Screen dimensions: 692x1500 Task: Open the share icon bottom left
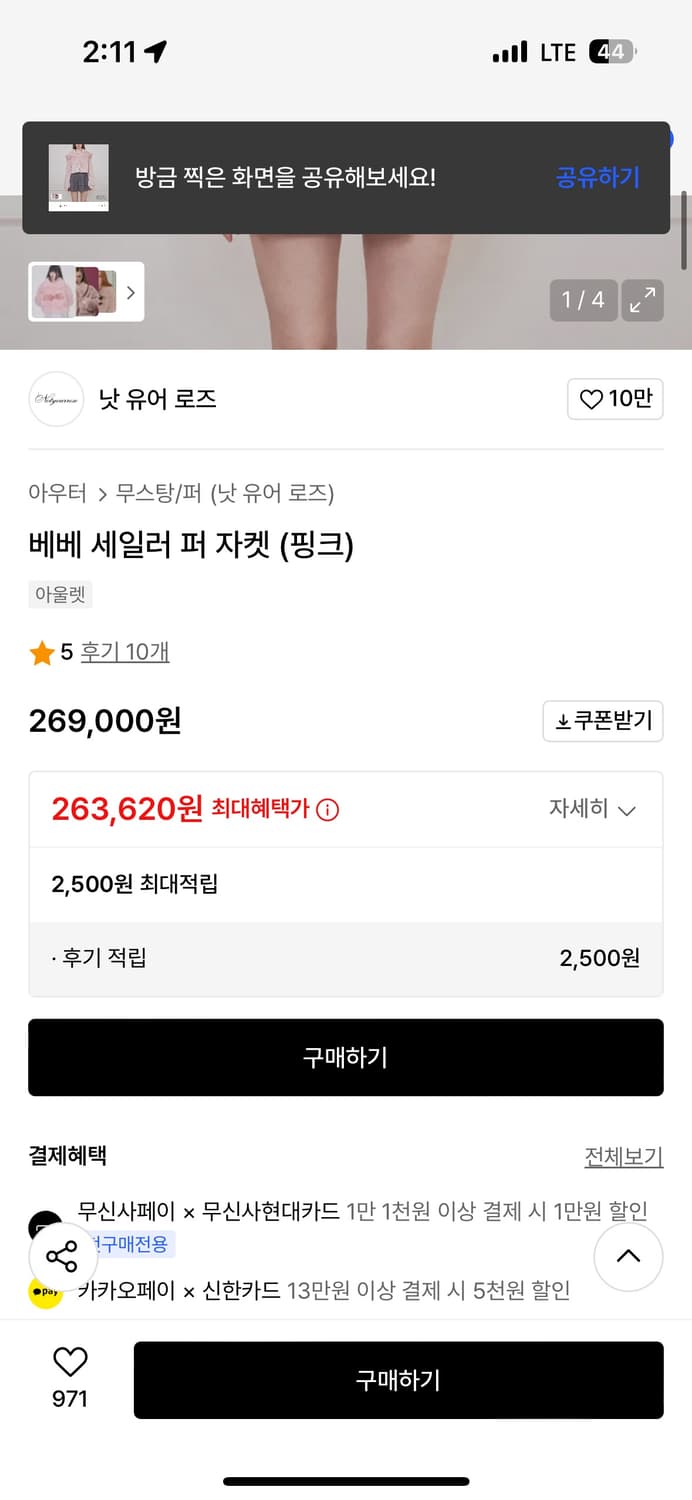pyautogui.click(x=62, y=1257)
